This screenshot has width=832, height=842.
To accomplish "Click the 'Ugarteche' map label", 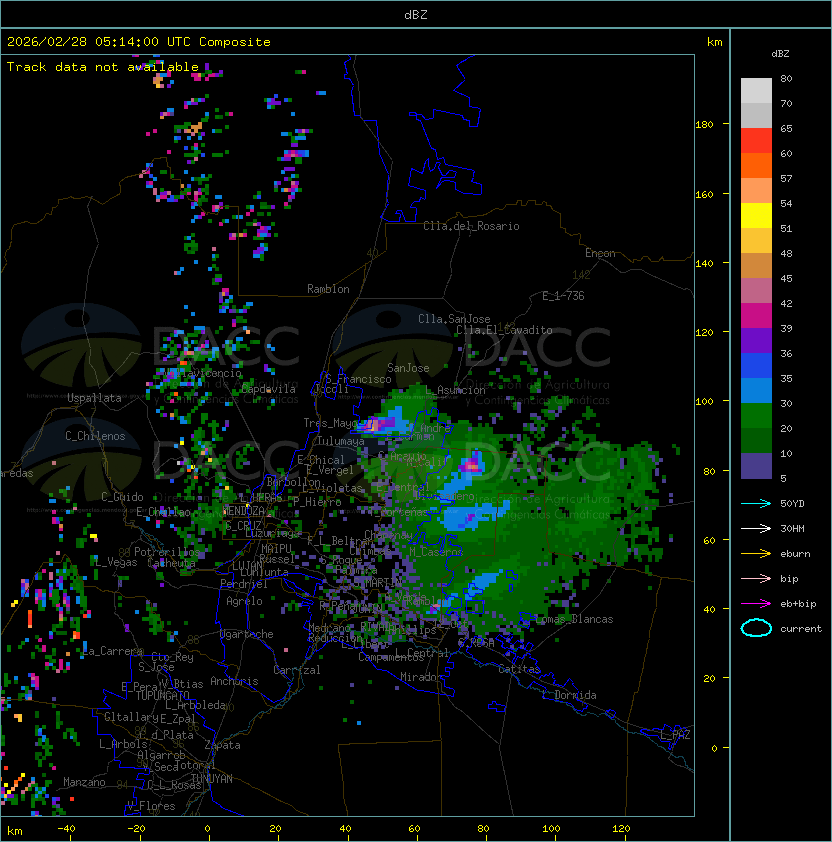I will 247,634.
